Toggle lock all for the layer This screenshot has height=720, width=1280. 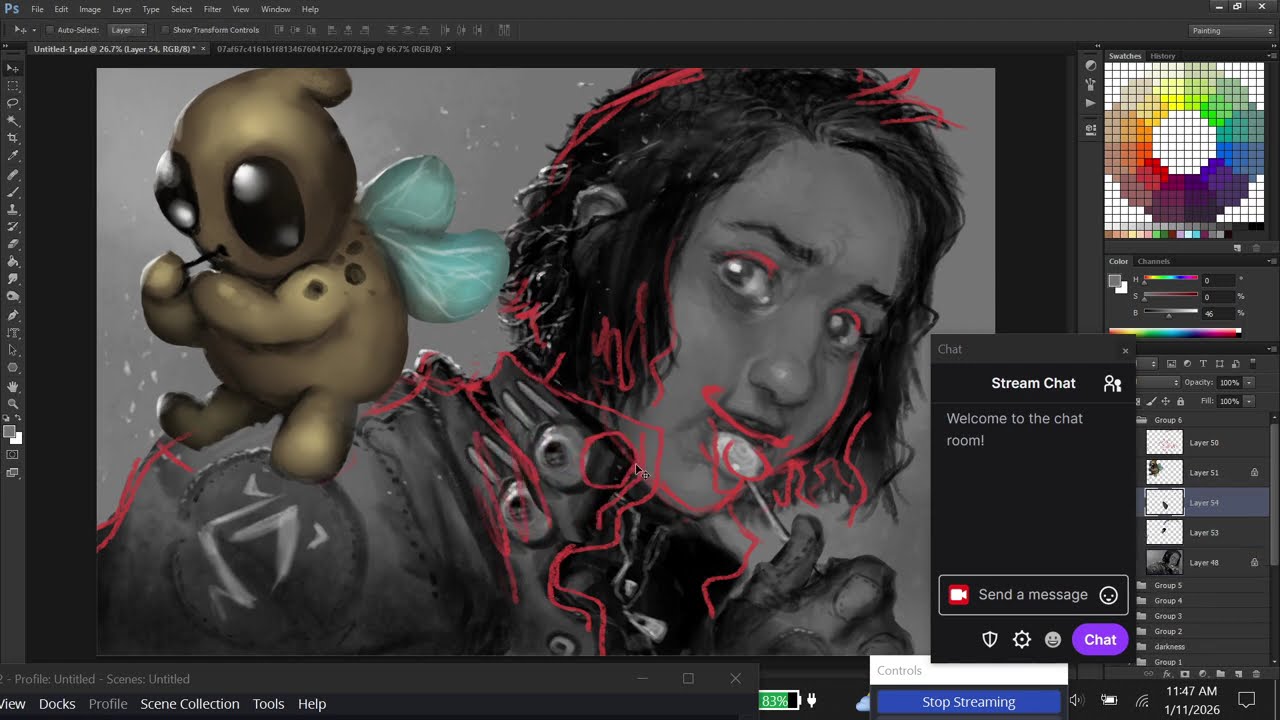click(x=1180, y=401)
